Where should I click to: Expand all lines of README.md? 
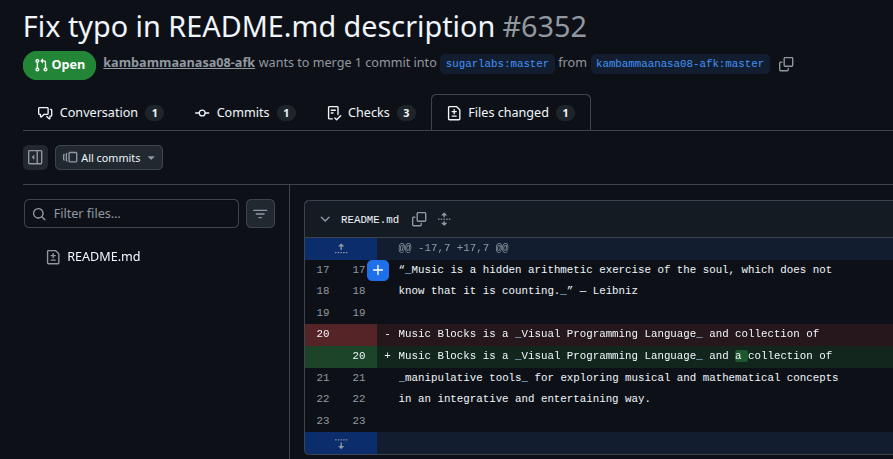(444, 219)
